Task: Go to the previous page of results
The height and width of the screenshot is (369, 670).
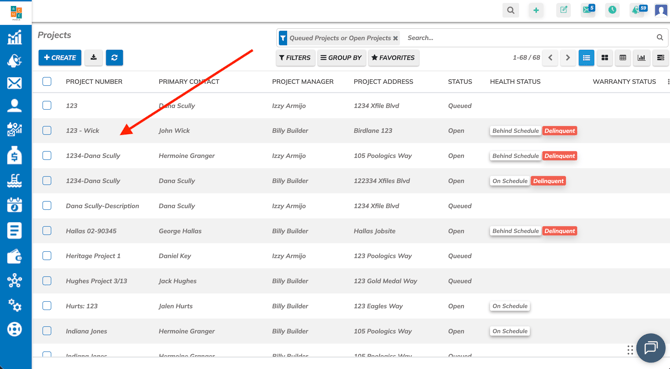Action: (x=550, y=58)
